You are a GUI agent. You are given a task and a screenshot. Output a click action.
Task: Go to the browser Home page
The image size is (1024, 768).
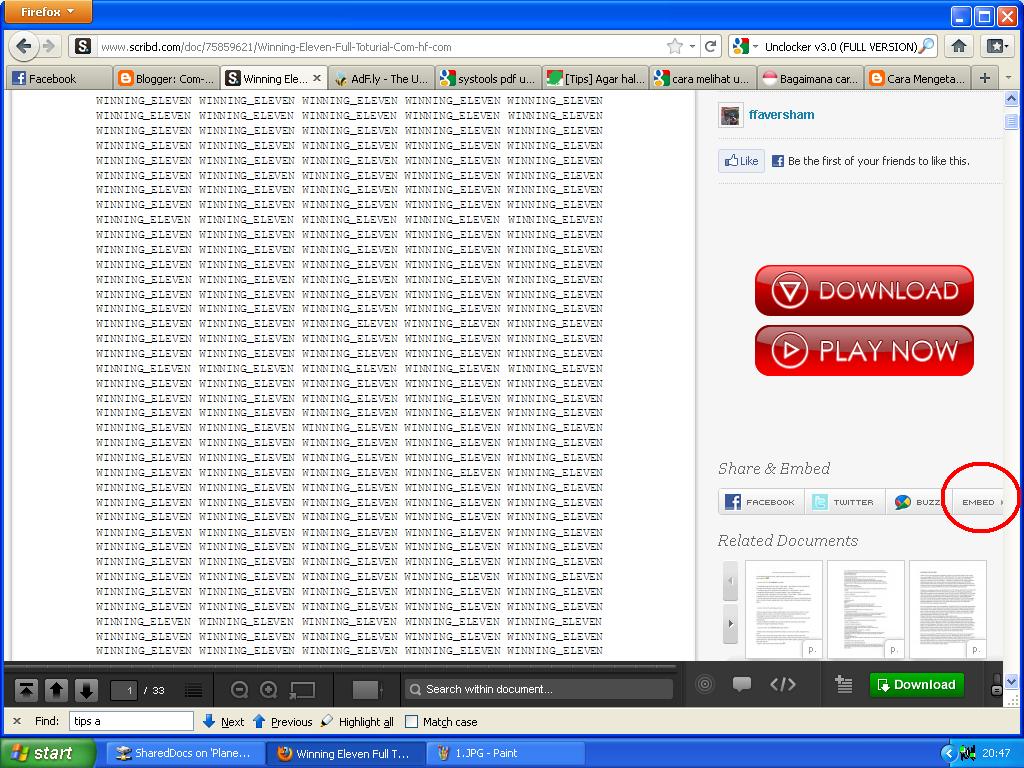pyautogui.click(x=959, y=46)
